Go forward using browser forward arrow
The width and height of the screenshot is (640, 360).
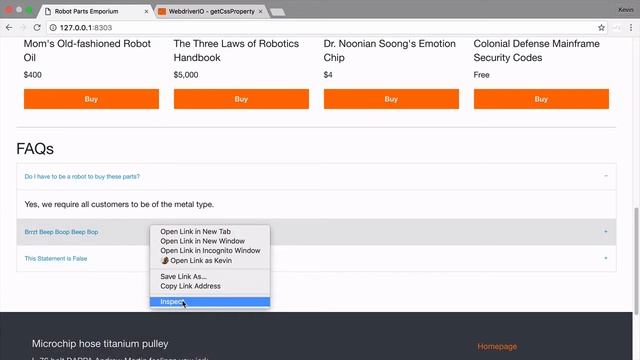22,27
